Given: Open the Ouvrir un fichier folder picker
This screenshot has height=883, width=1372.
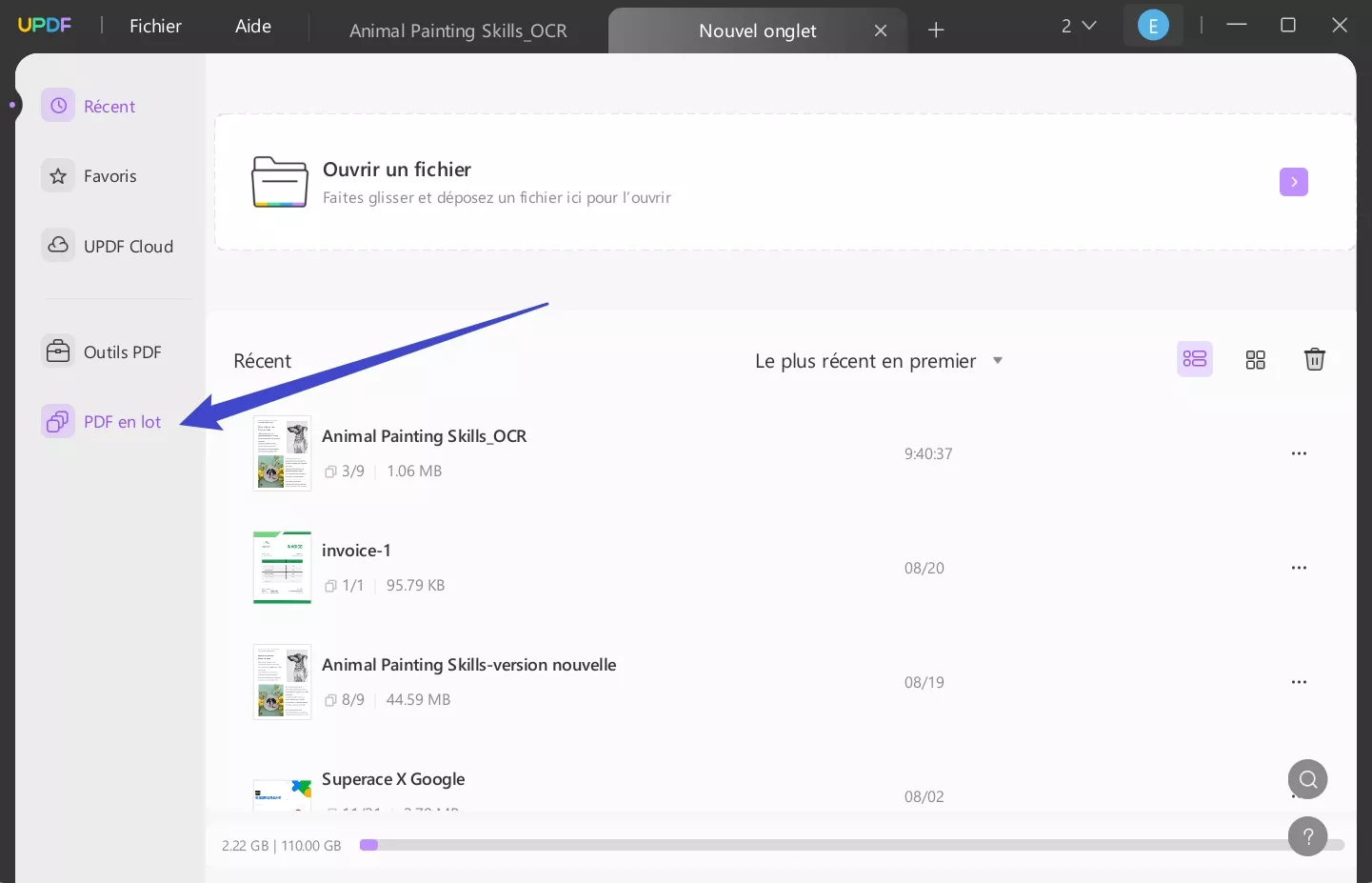Looking at the screenshot, I should point(280,181).
